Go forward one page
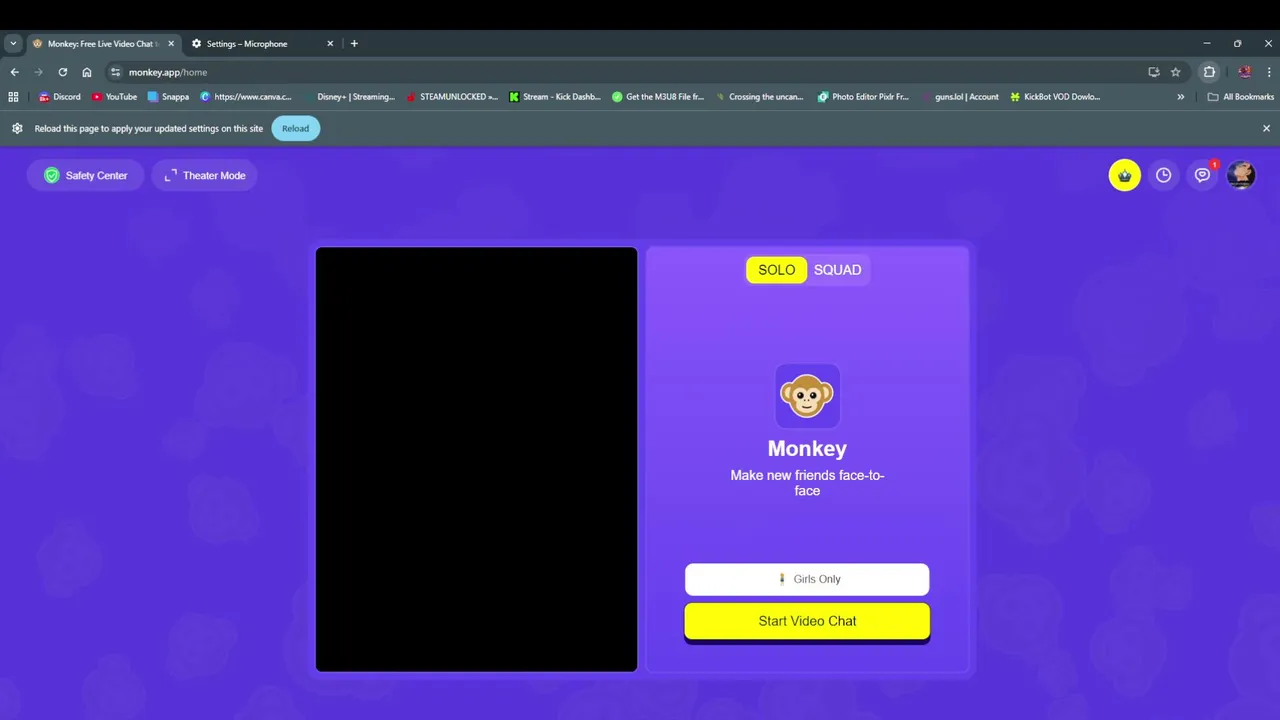 click(38, 72)
